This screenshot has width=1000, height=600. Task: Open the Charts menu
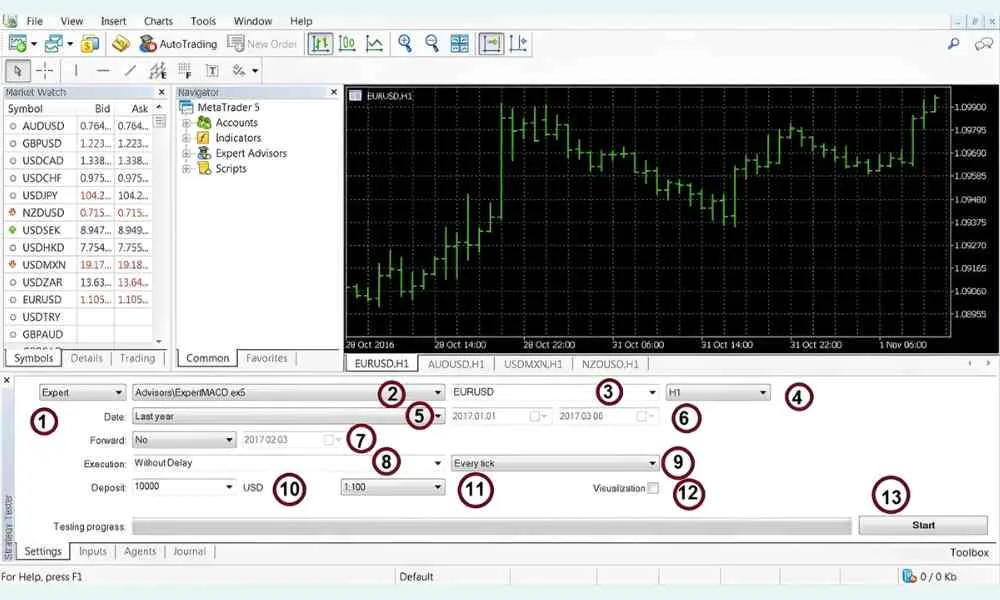click(x=158, y=20)
